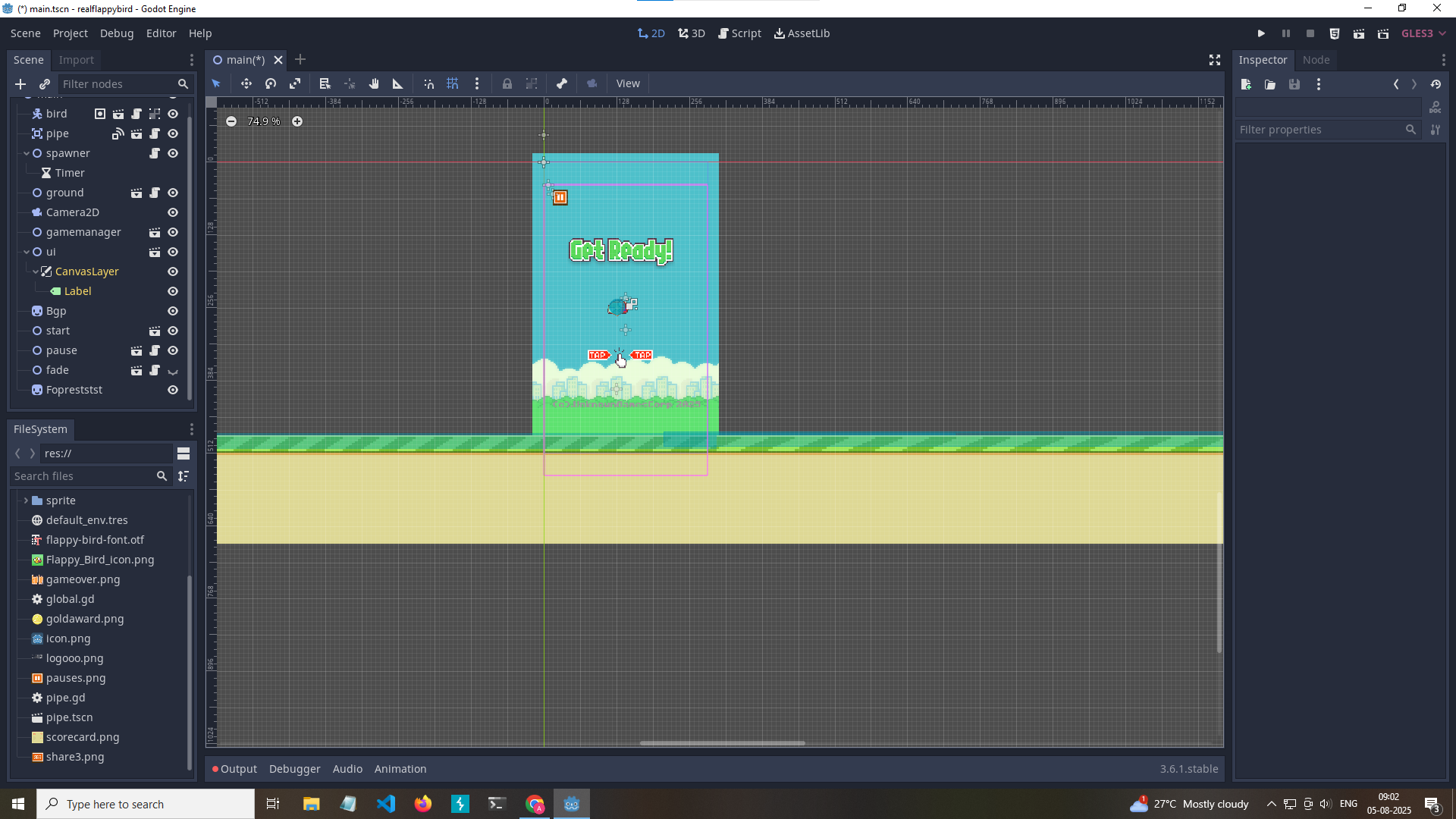Click the zoom out minus button
Image resolution: width=1456 pixels, height=819 pixels.
pos(231,121)
